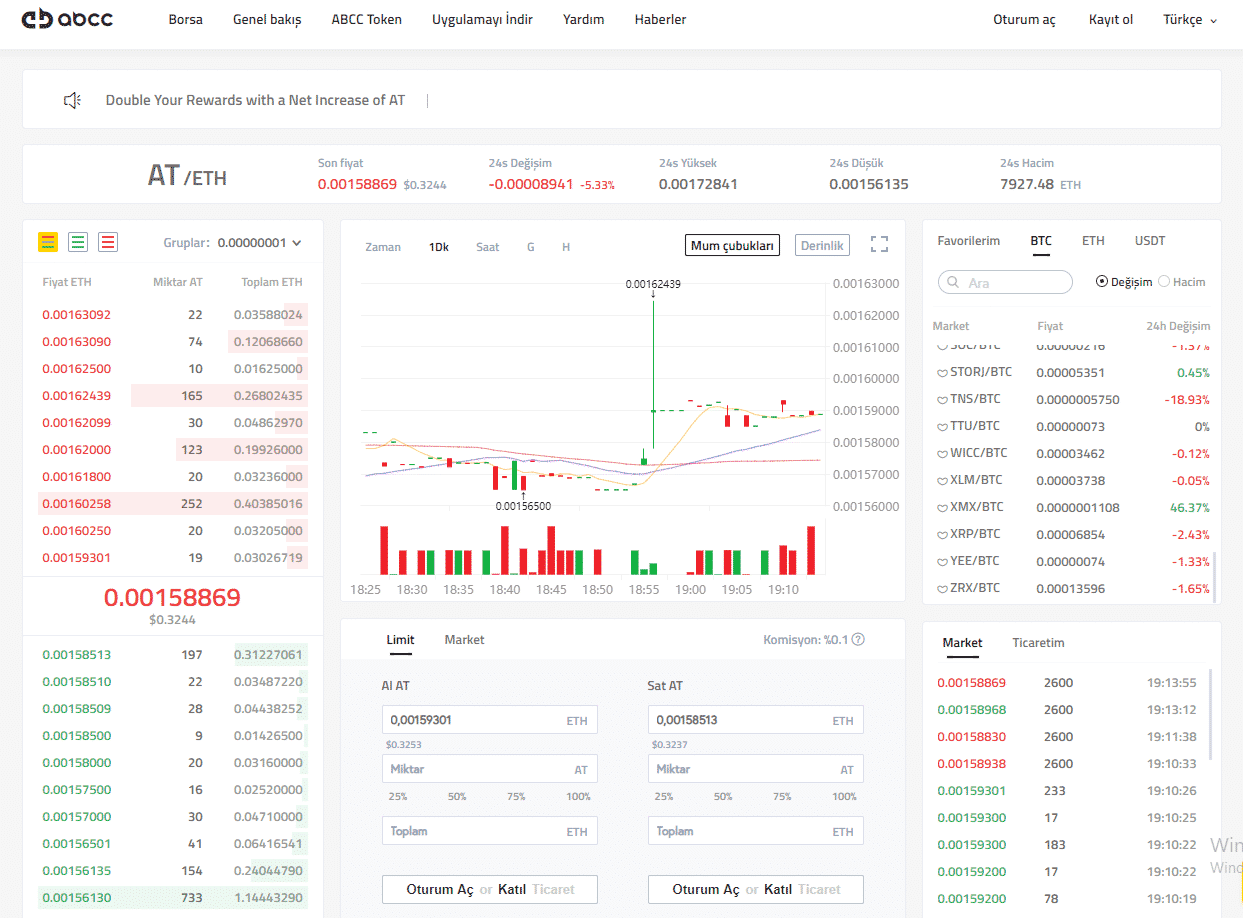The height and width of the screenshot is (918, 1243).
Task: Favorite the XRP/BTC market heart icon
Action: pos(941,535)
